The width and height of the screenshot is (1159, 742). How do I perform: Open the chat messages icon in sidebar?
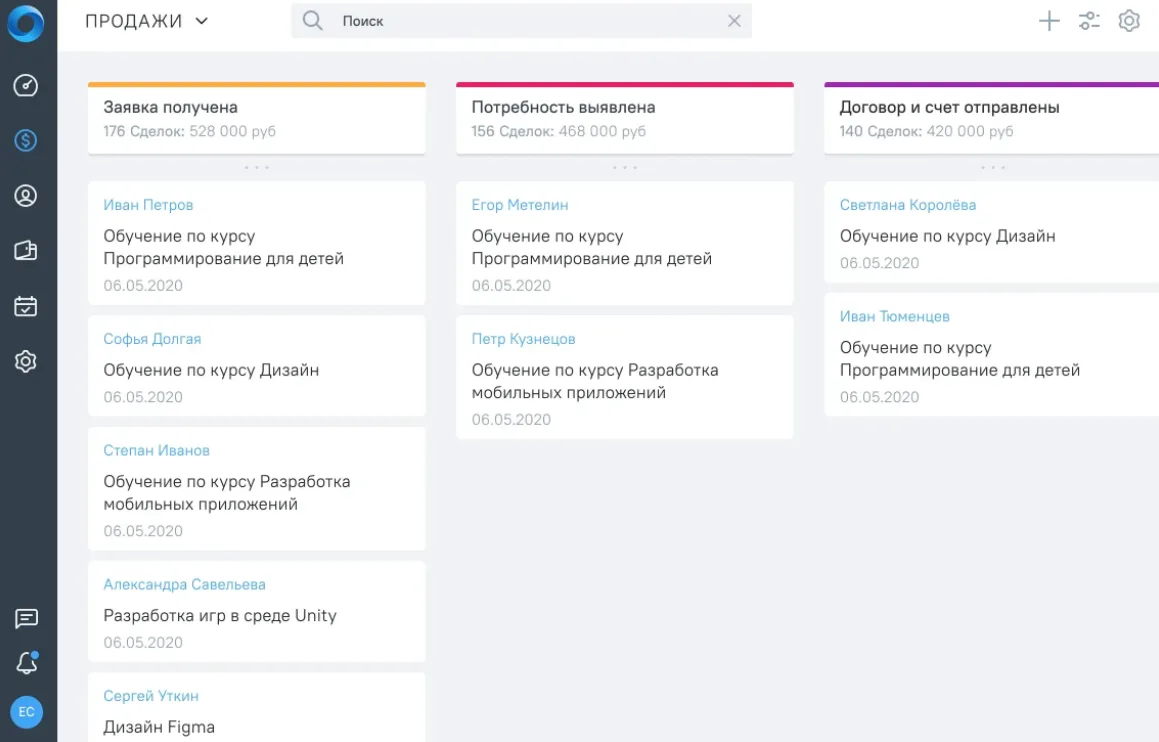point(26,619)
